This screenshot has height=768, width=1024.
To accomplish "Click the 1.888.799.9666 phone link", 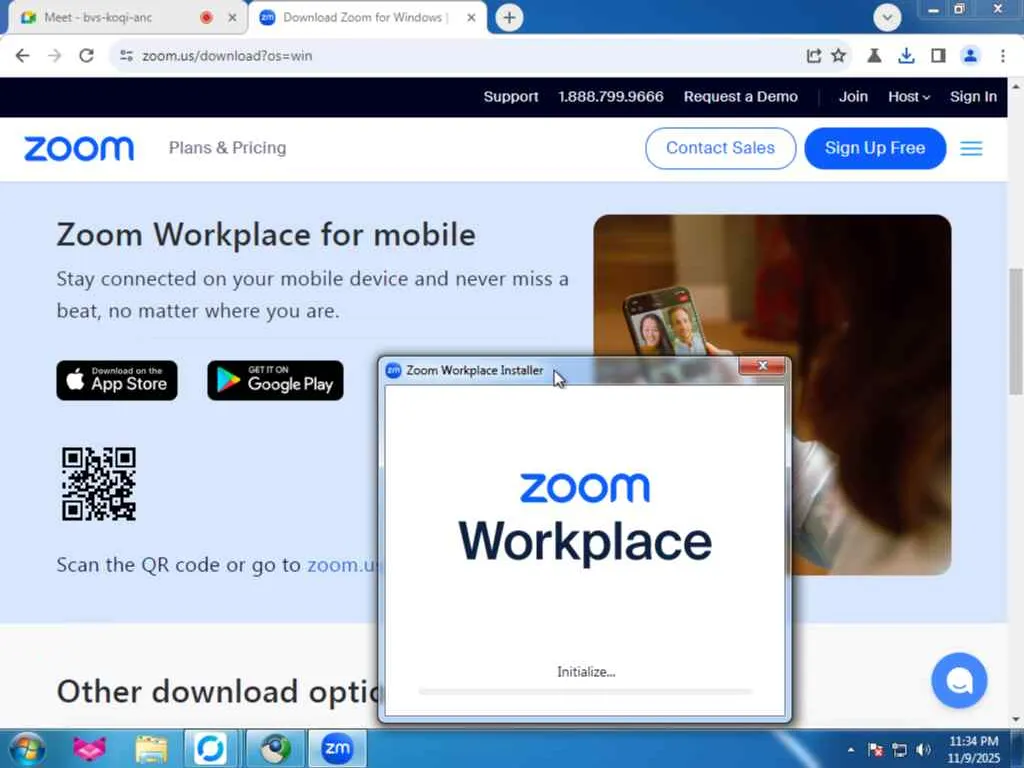I will tap(611, 97).
